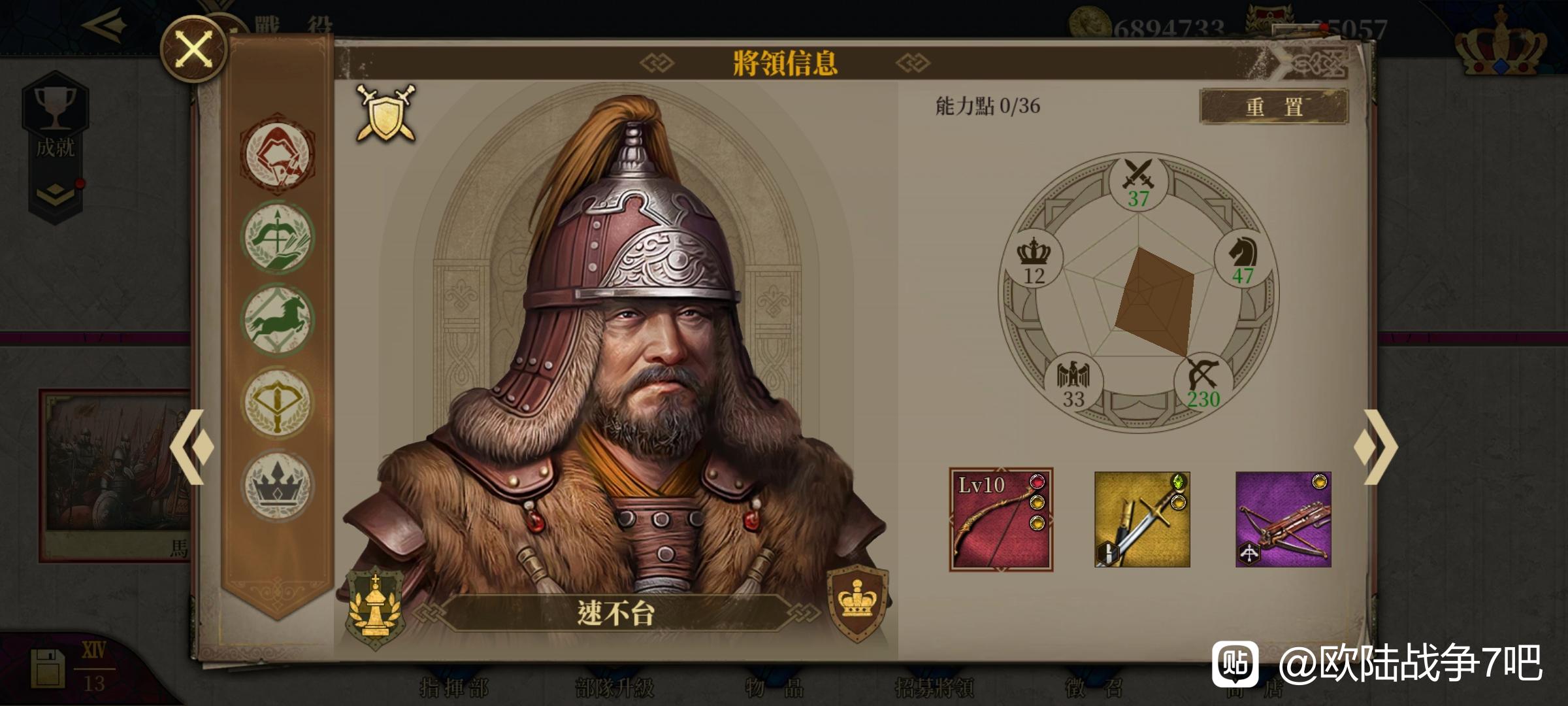Select the grey crown skill badge
Viewport: 1568px width, 706px height.
278,484
